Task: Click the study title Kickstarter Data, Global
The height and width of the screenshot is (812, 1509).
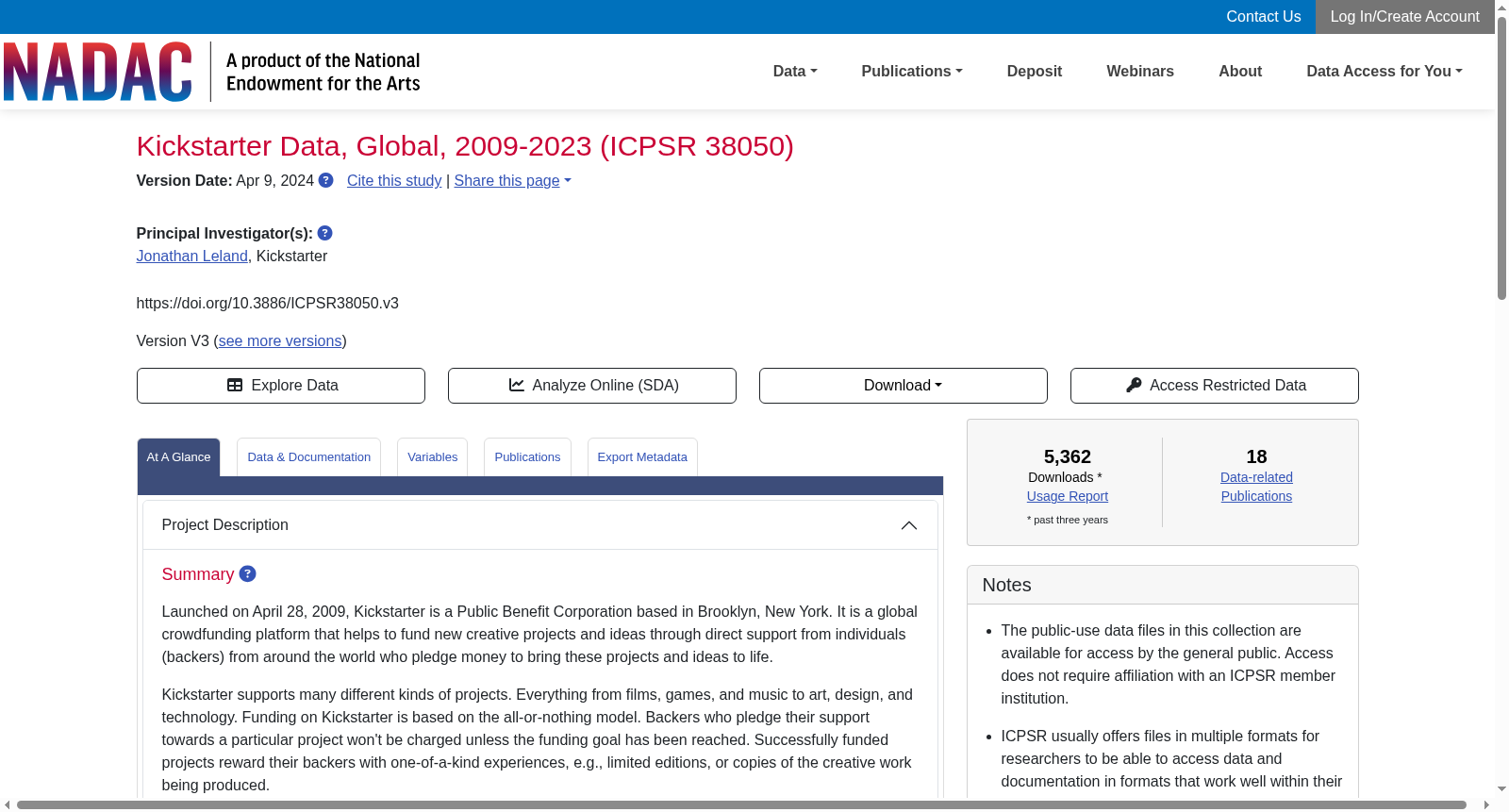Action: pyautogui.click(x=465, y=146)
